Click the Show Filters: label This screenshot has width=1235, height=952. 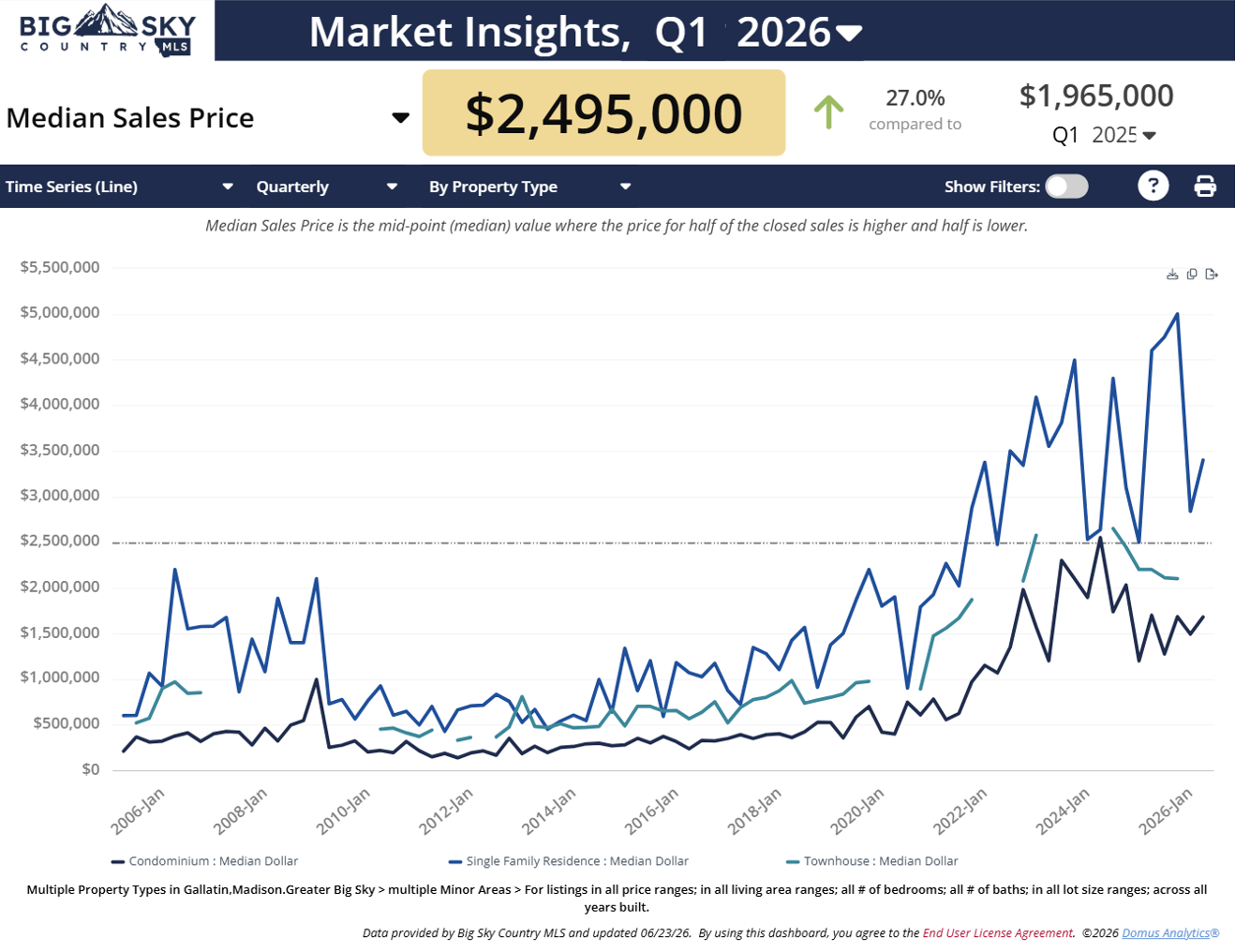coord(992,186)
